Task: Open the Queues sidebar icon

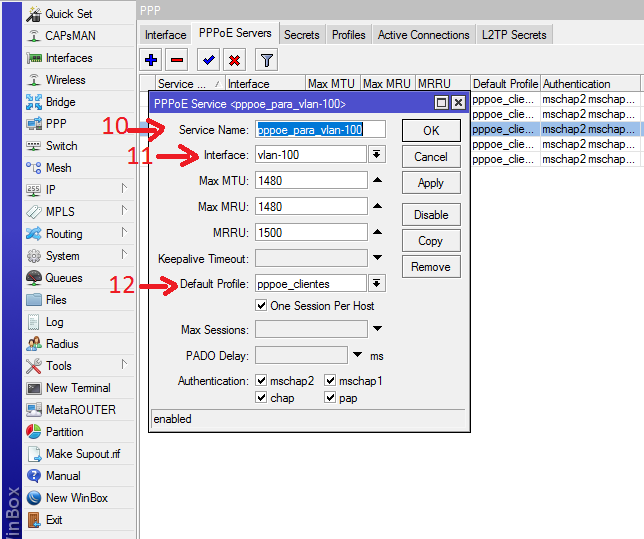Action: pos(34,278)
